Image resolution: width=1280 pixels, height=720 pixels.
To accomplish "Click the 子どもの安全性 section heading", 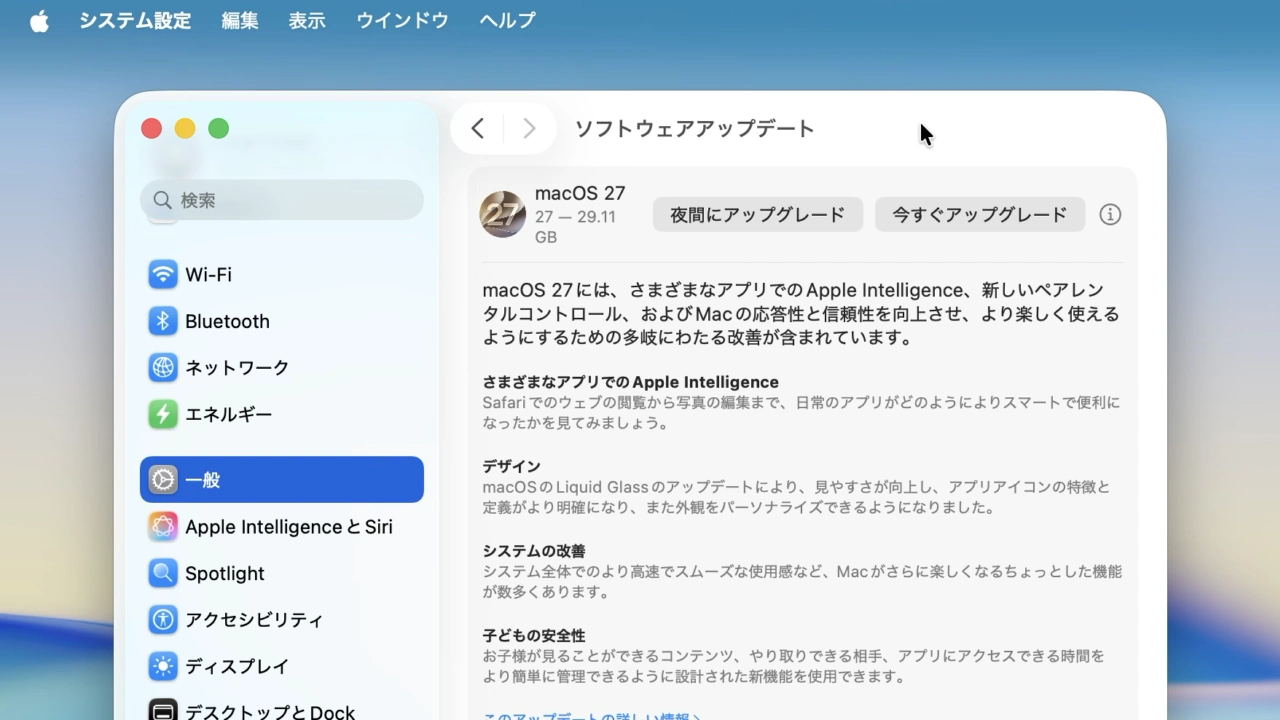I will [x=534, y=635].
